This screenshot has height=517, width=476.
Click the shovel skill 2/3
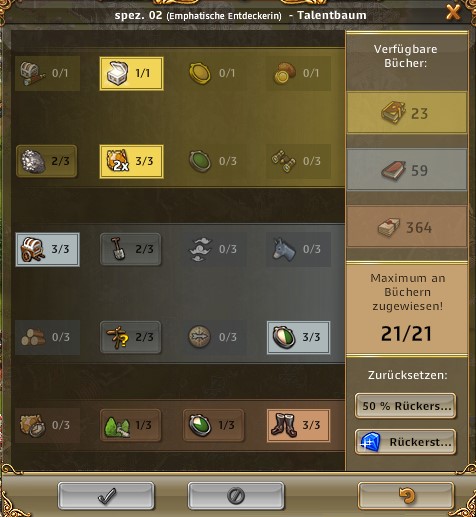(x=131, y=249)
